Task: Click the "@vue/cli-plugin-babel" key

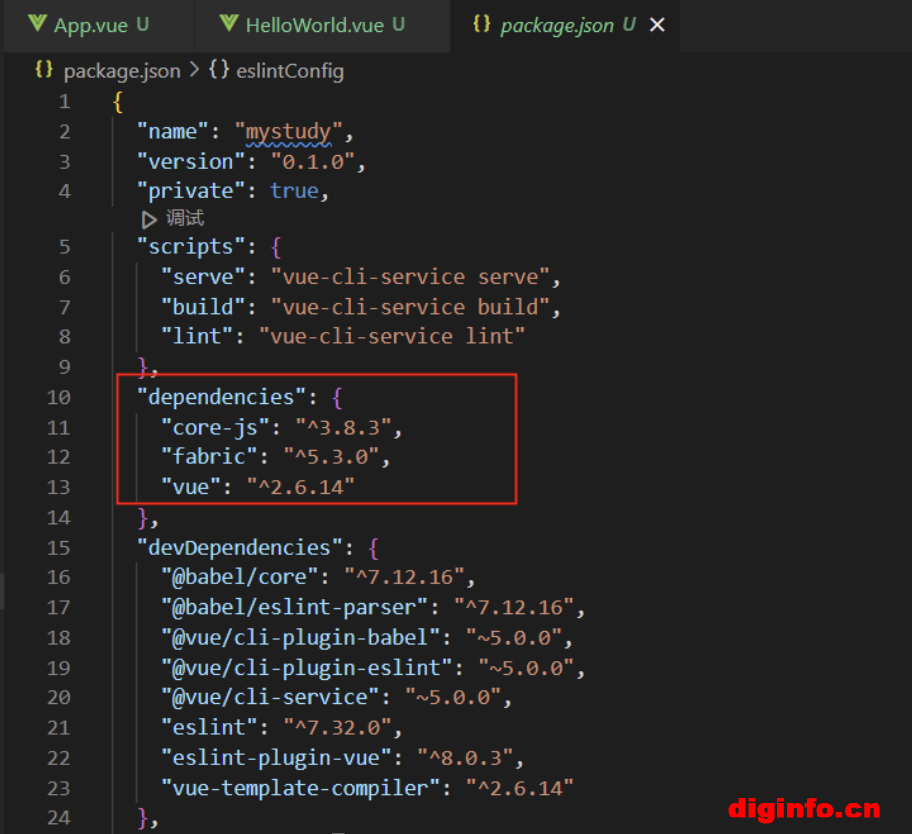Action: click(x=301, y=637)
